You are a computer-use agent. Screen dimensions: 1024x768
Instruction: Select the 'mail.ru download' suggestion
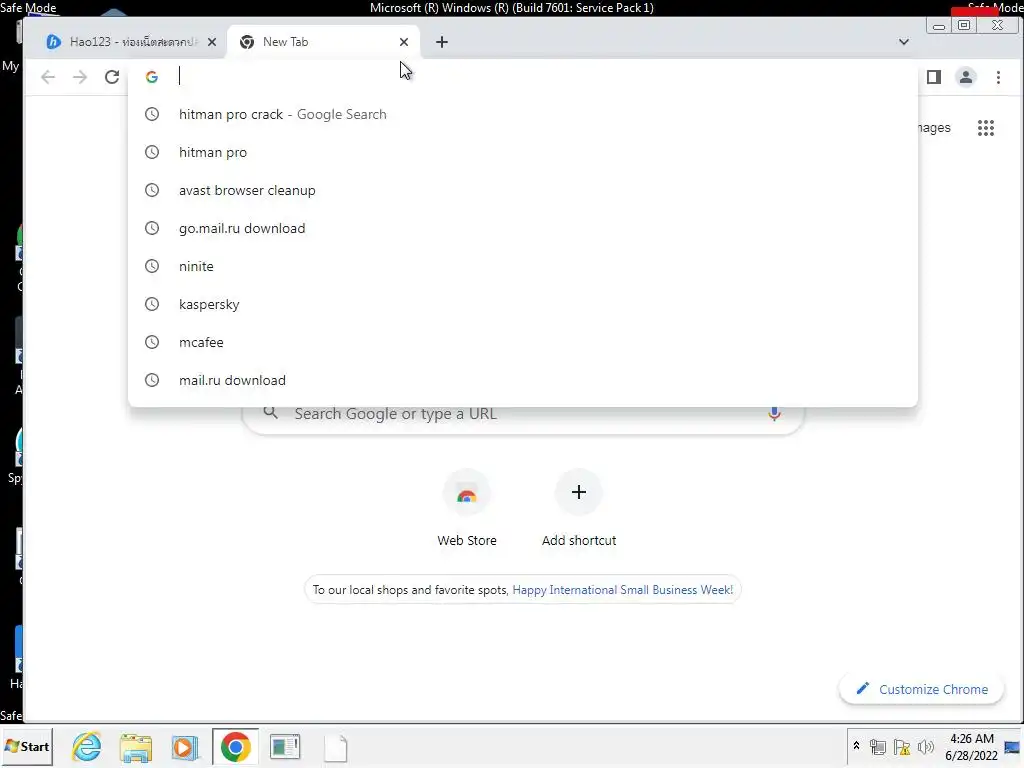pyautogui.click(x=522, y=379)
